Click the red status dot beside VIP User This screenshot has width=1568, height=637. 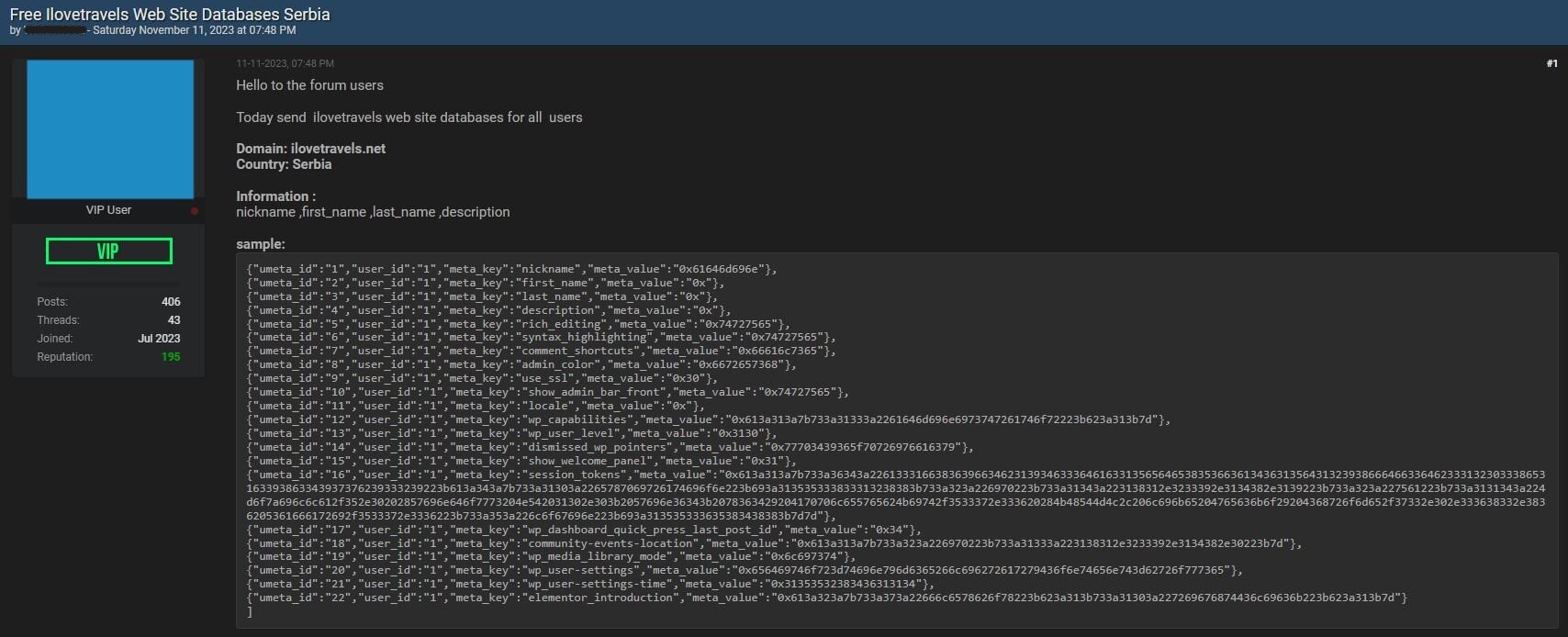pos(194,211)
